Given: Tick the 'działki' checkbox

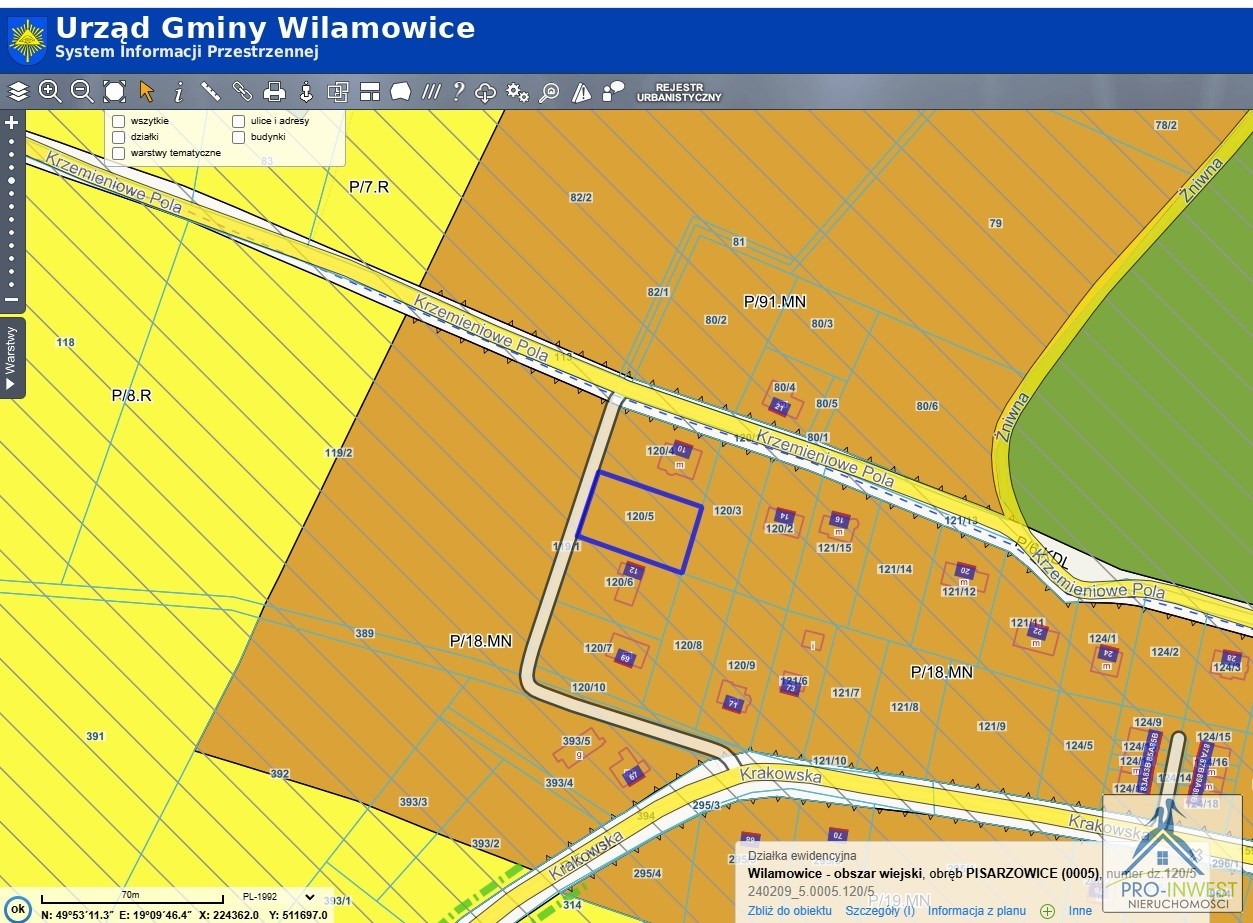Looking at the screenshot, I should (x=119, y=137).
